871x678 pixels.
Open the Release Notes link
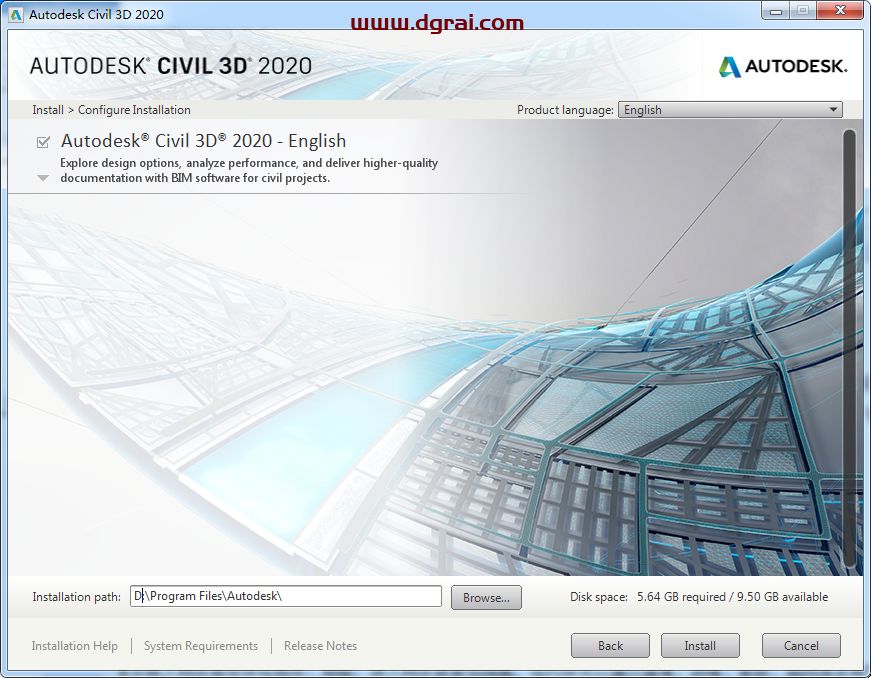pos(321,646)
